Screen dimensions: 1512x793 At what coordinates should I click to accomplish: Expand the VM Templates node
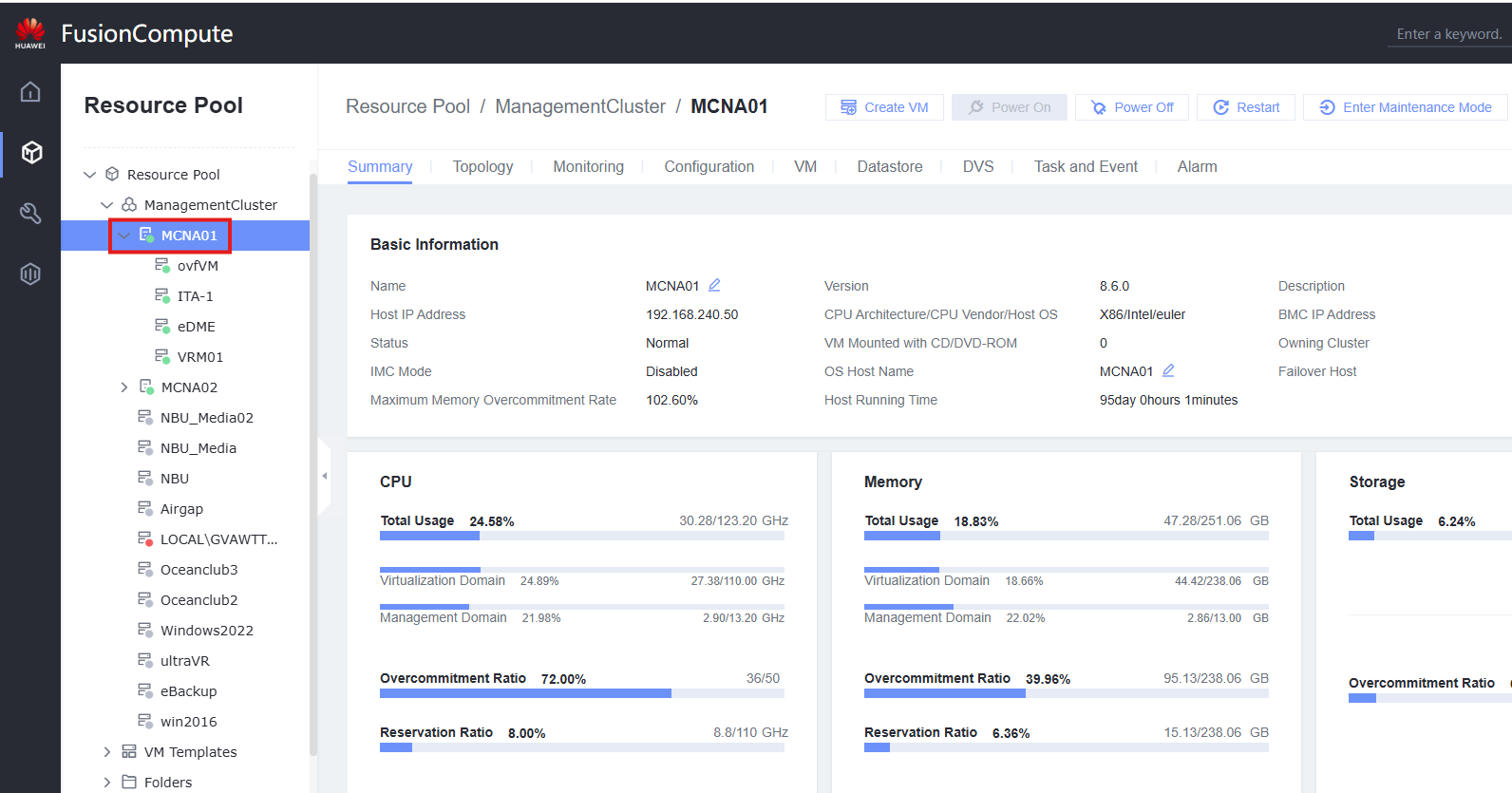coord(107,752)
